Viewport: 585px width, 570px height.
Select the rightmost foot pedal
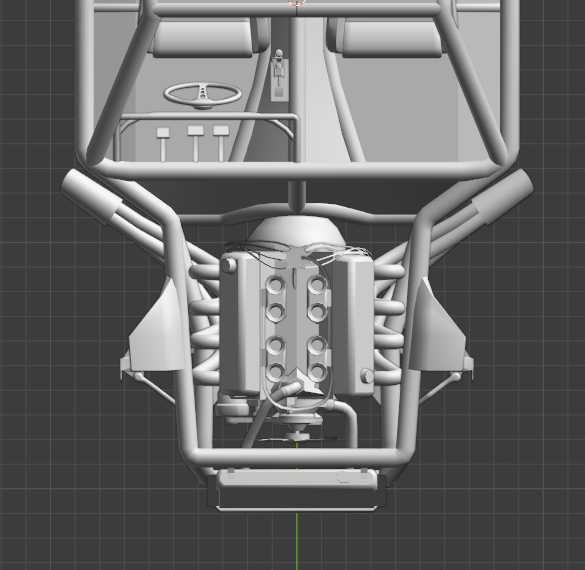pyautogui.click(x=221, y=143)
